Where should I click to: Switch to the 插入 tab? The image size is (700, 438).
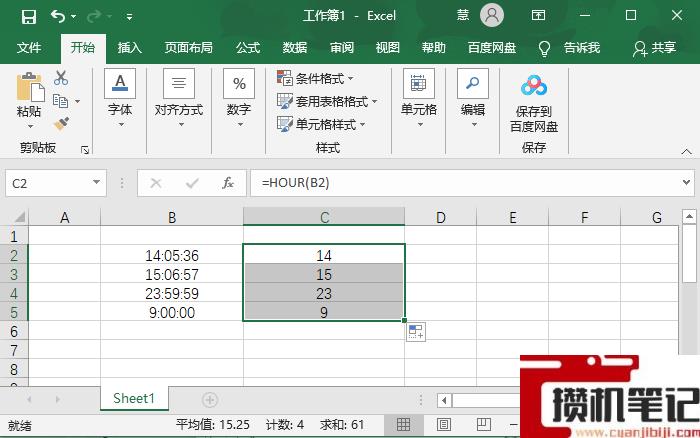129,48
